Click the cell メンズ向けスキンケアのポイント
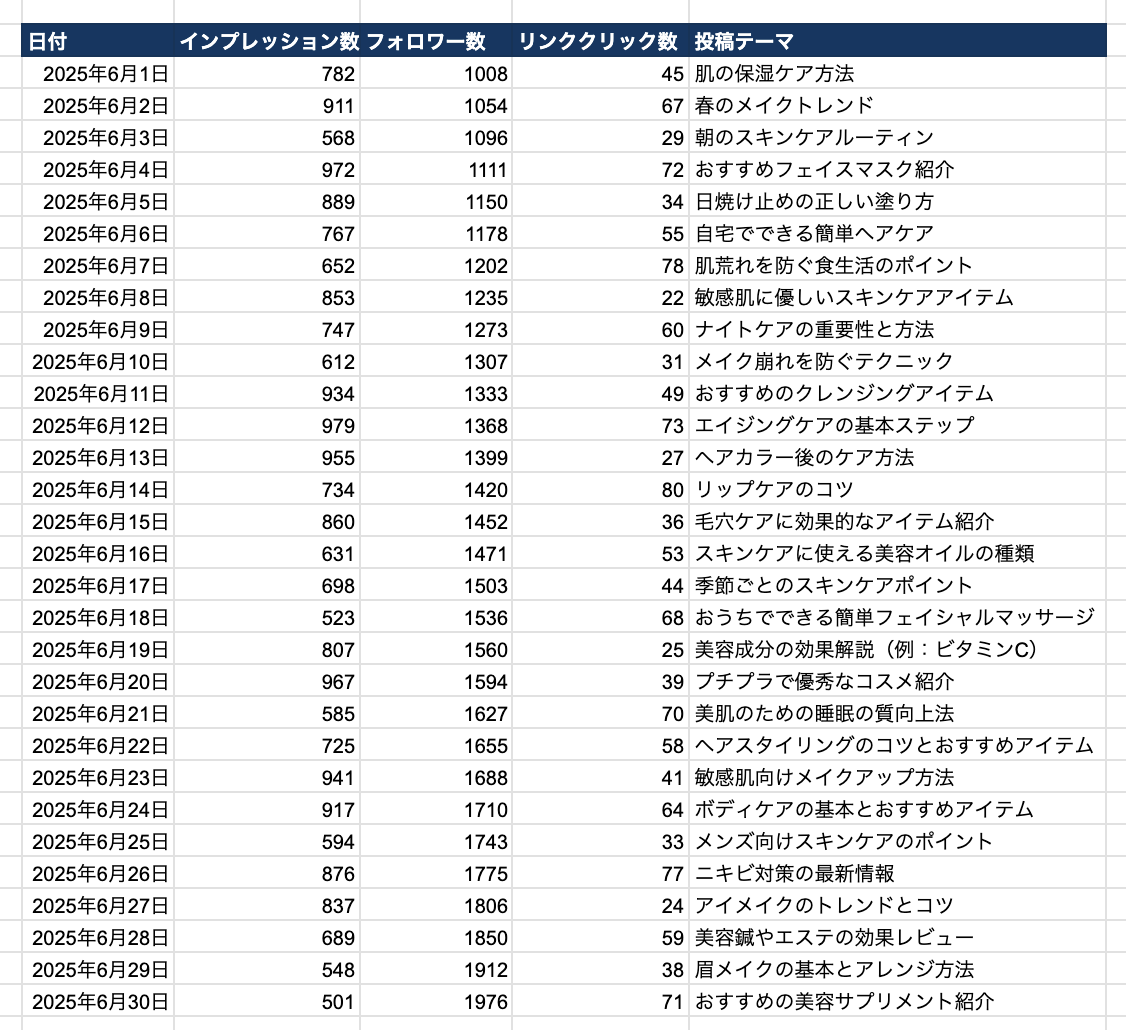The image size is (1126, 1030). (x=898, y=841)
